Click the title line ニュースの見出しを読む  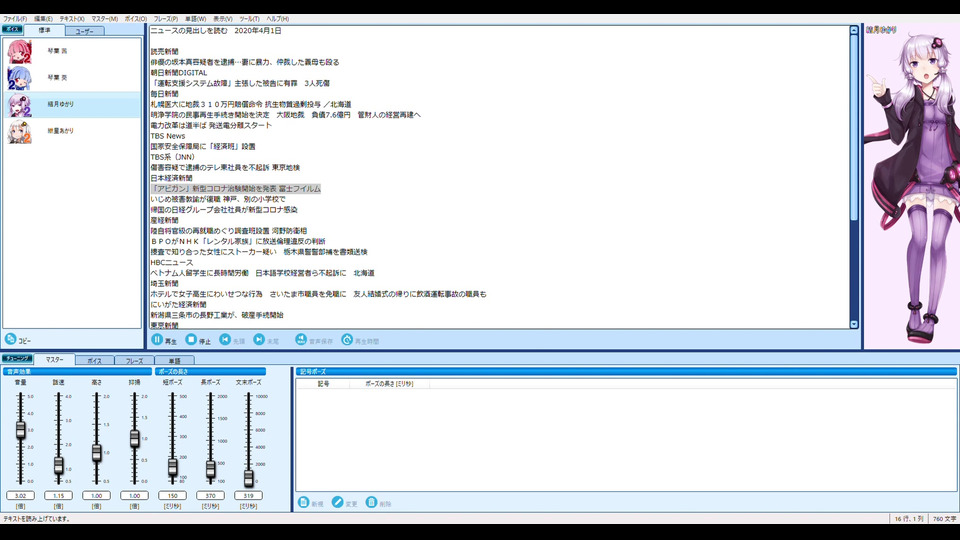click(x=189, y=31)
